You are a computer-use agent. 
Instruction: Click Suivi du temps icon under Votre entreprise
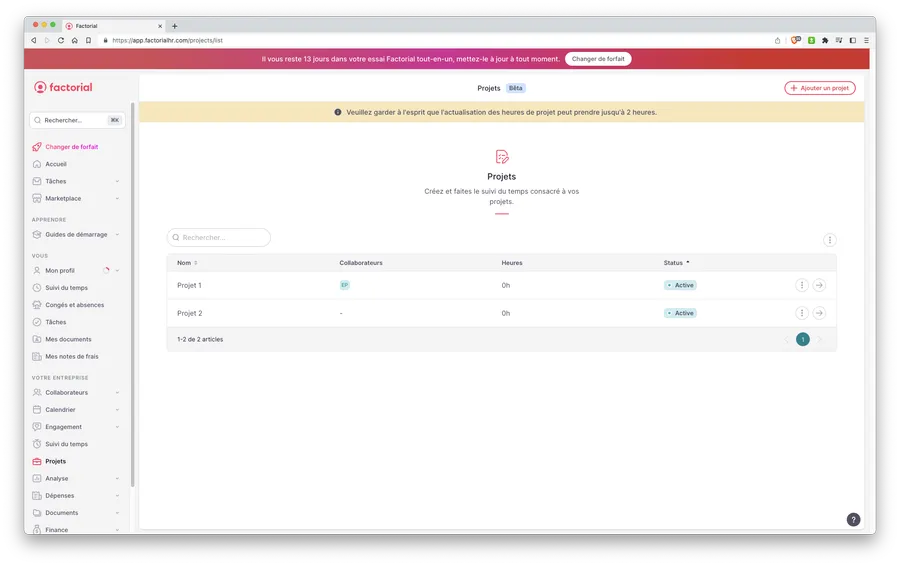click(37, 444)
